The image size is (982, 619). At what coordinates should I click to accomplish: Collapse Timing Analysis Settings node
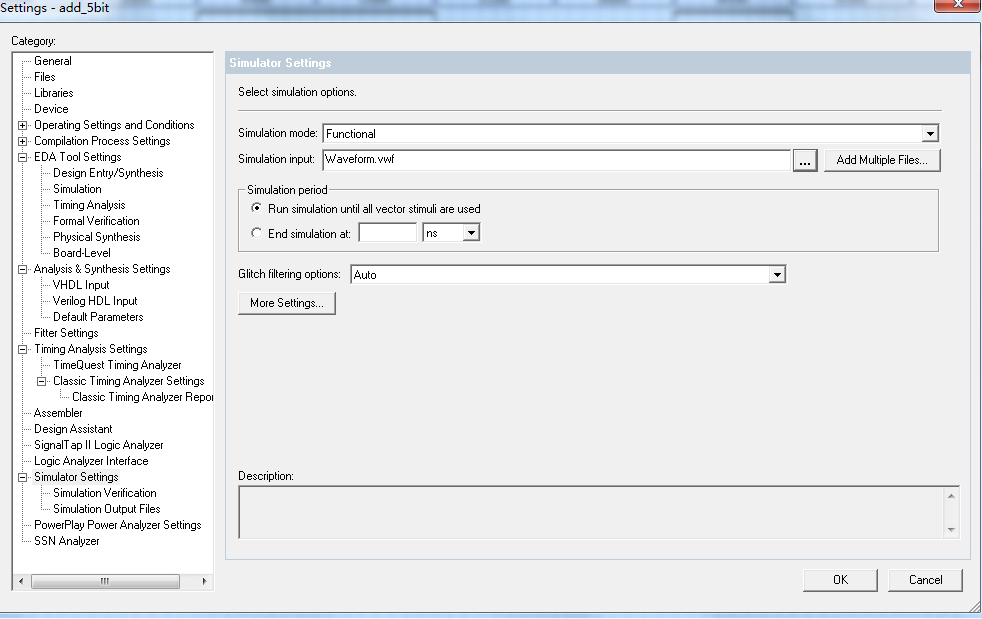coord(23,350)
